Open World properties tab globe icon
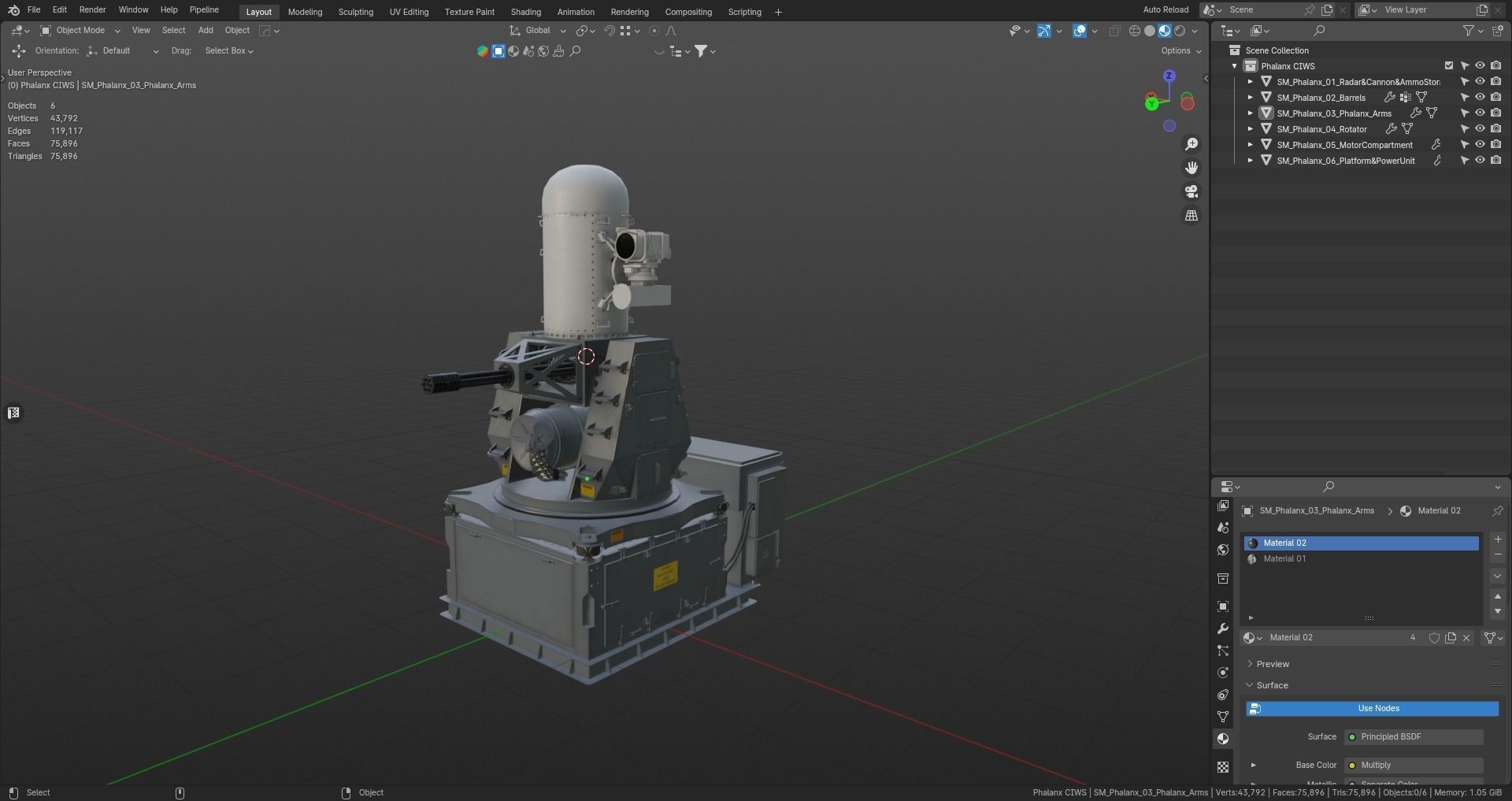The width and height of the screenshot is (1512, 801). (x=1223, y=550)
